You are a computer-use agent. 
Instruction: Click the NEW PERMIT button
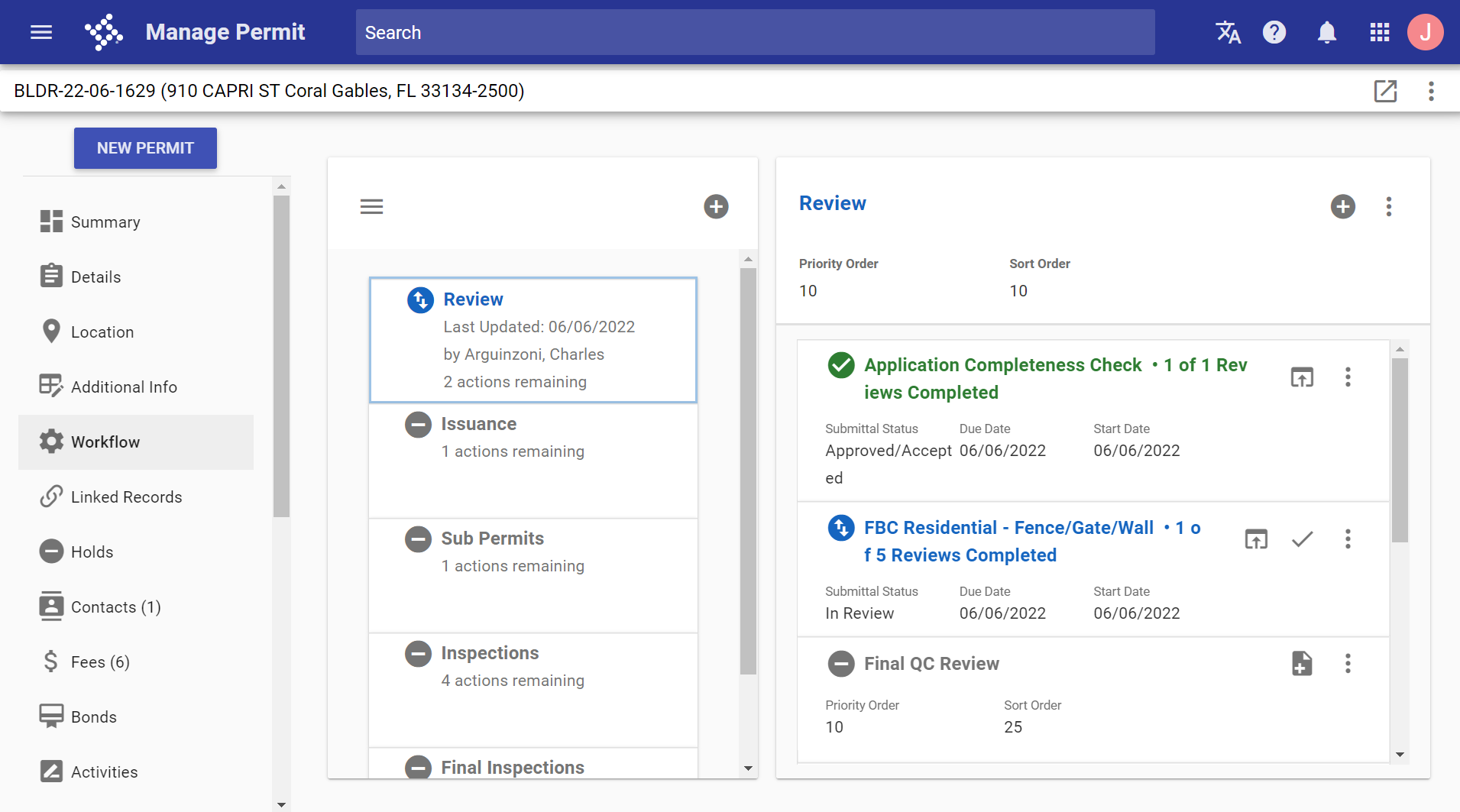click(145, 148)
